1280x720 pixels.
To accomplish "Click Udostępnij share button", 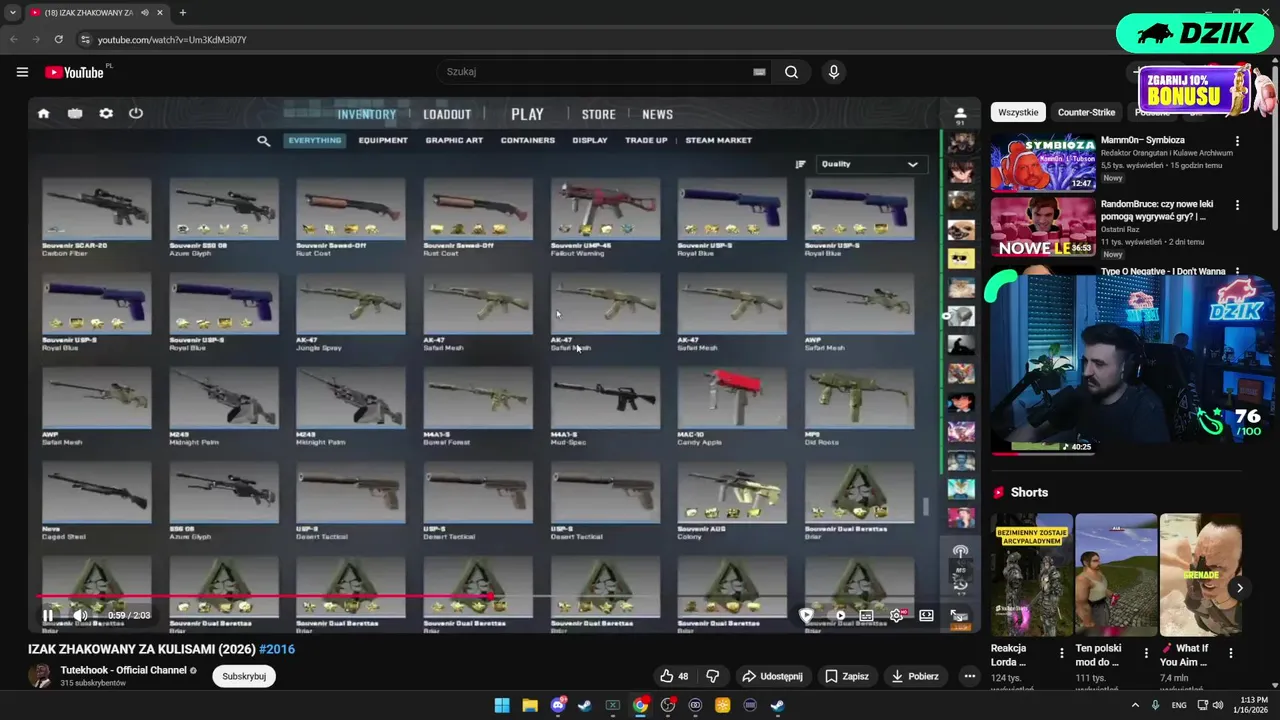I will coord(772,676).
